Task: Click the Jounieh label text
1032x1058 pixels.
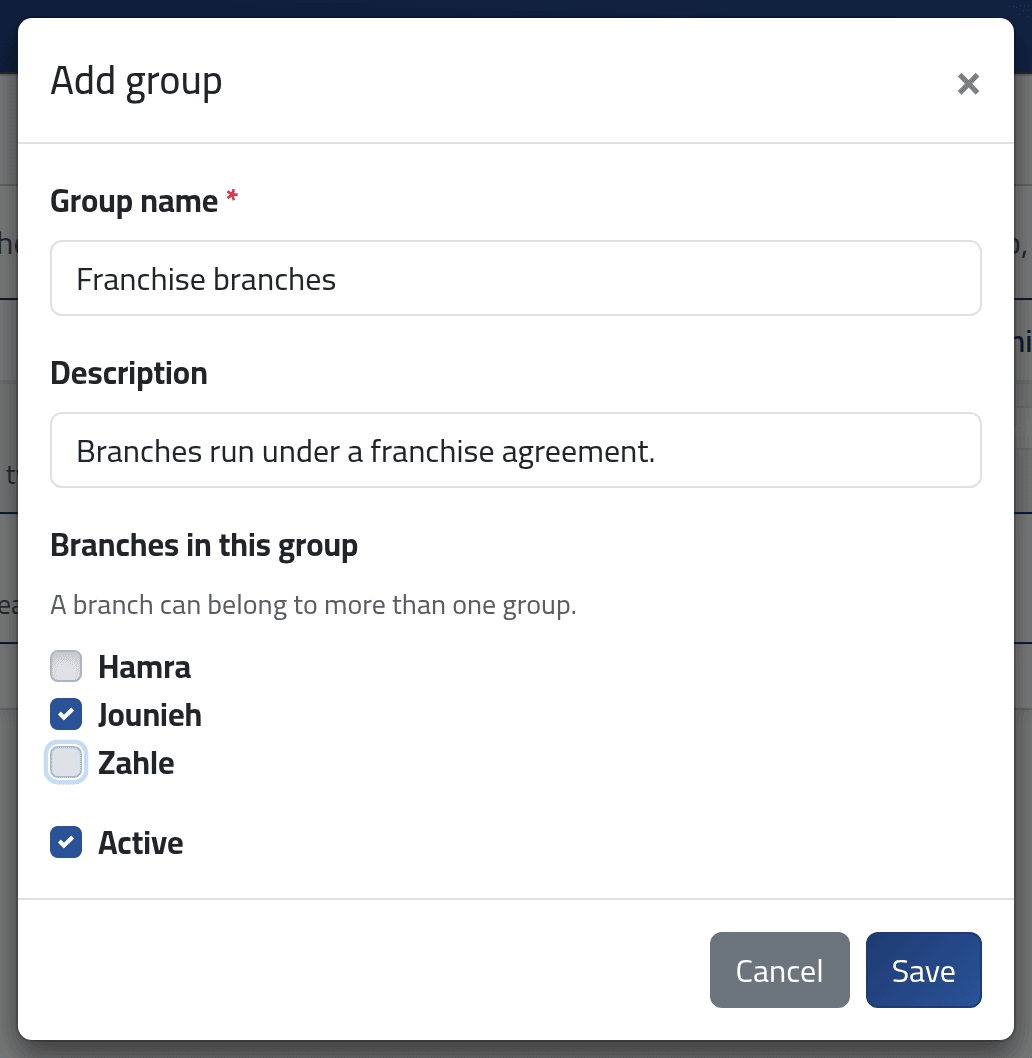Action: pos(150,715)
